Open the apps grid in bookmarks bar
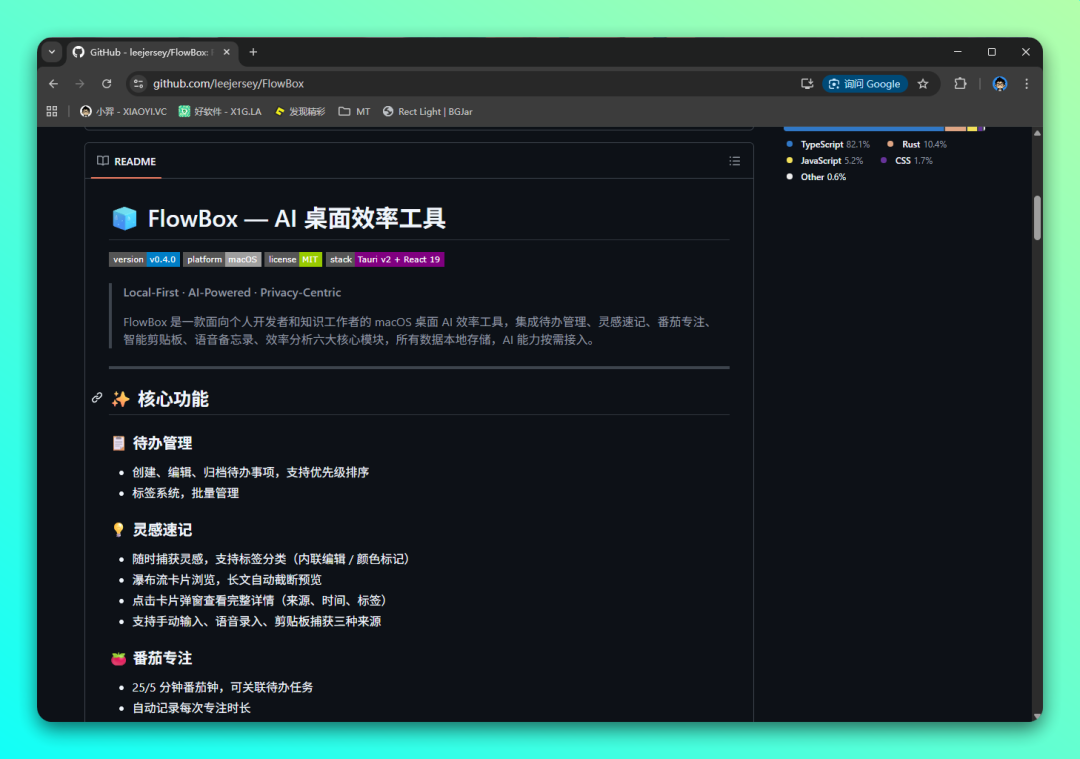Screen dimensions: 1080x759 [52, 111]
